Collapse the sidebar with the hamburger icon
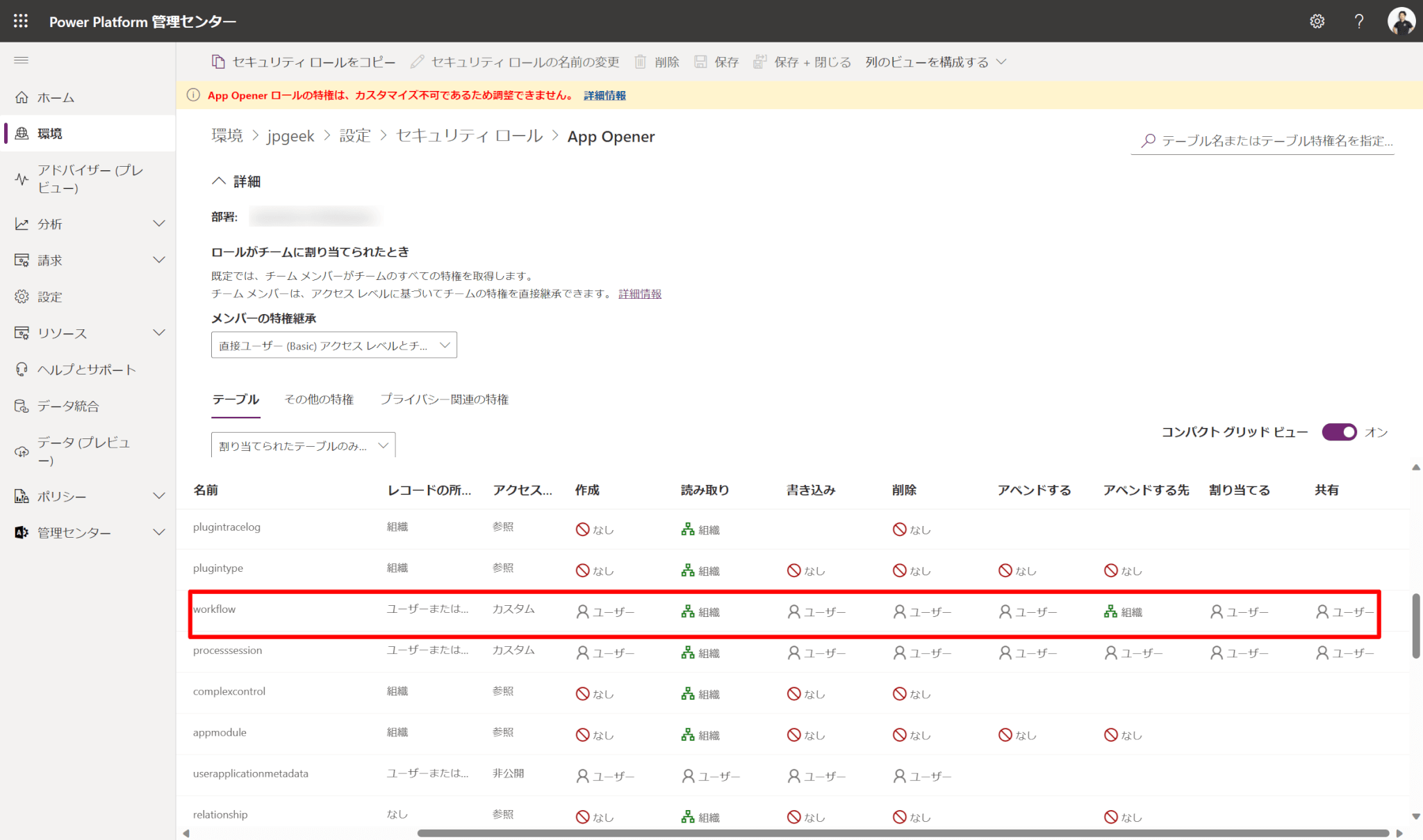Screen dimensions: 1423x840 (21, 60)
